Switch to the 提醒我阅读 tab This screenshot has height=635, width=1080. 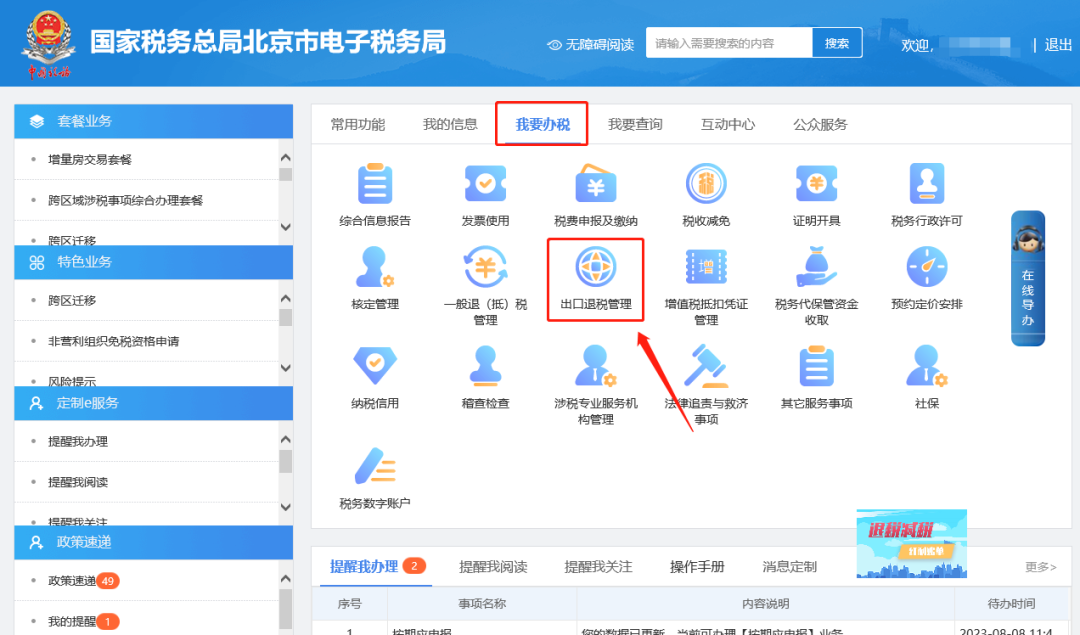pyautogui.click(x=493, y=567)
